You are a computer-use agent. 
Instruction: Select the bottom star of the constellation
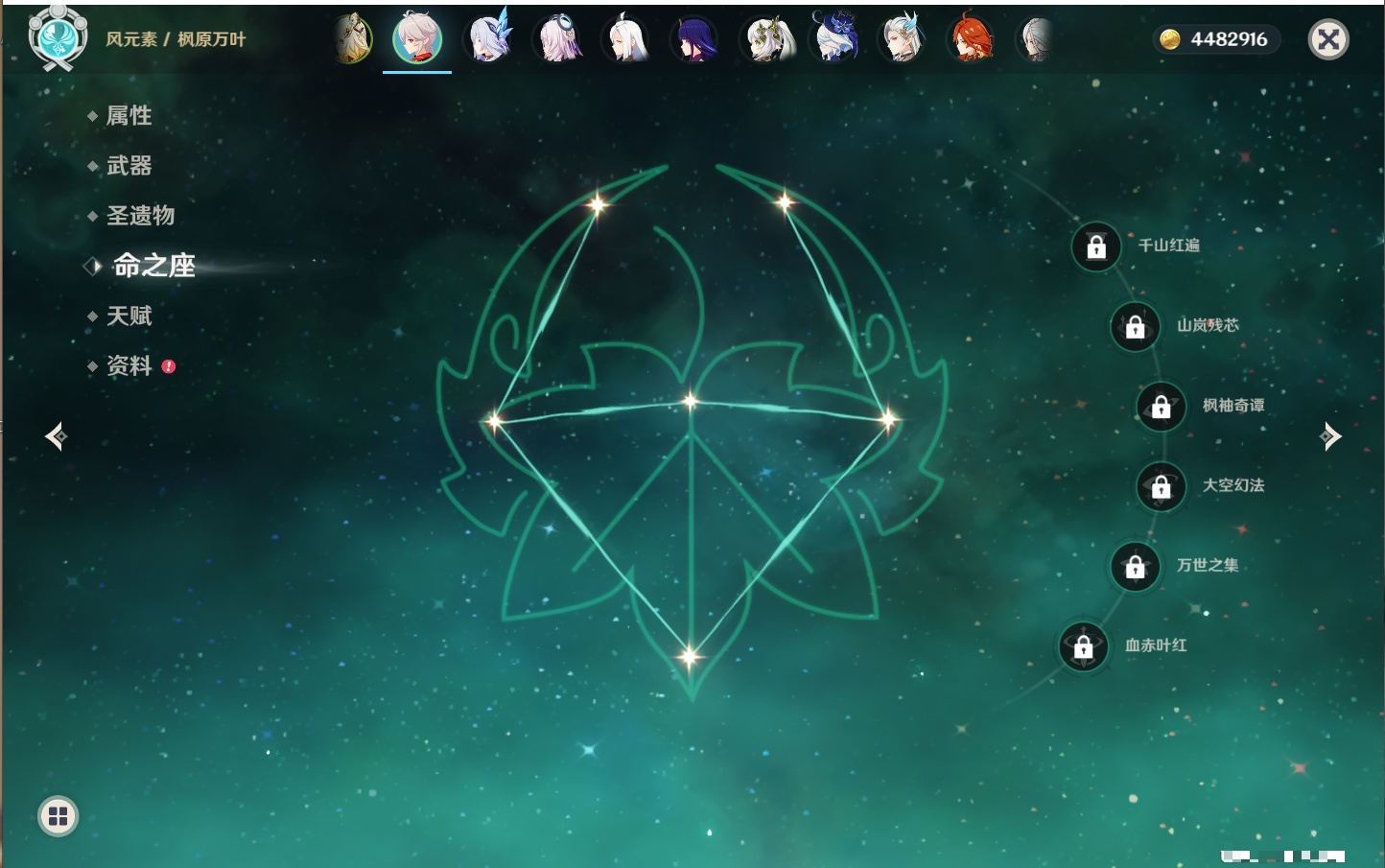click(689, 657)
